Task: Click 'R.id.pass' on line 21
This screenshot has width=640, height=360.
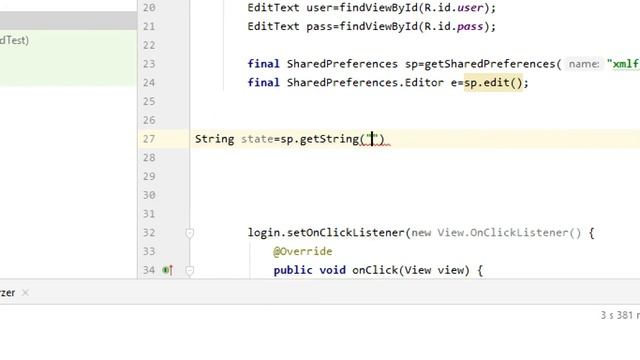Action: click(453, 27)
